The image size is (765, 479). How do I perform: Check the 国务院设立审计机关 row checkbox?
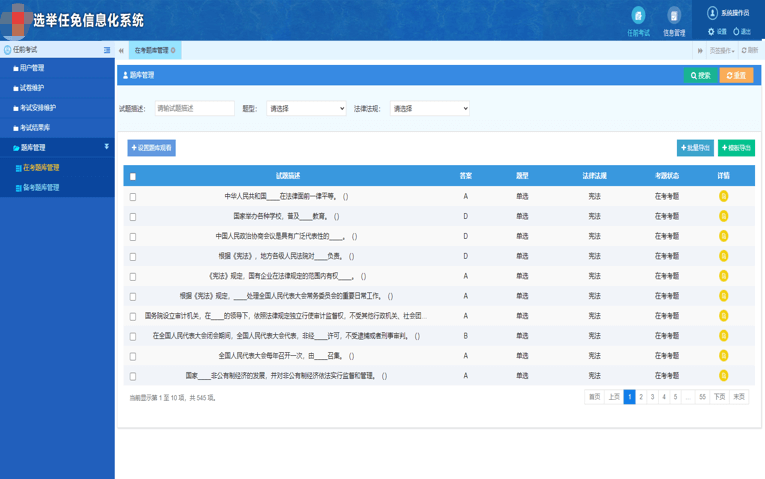point(133,317)
